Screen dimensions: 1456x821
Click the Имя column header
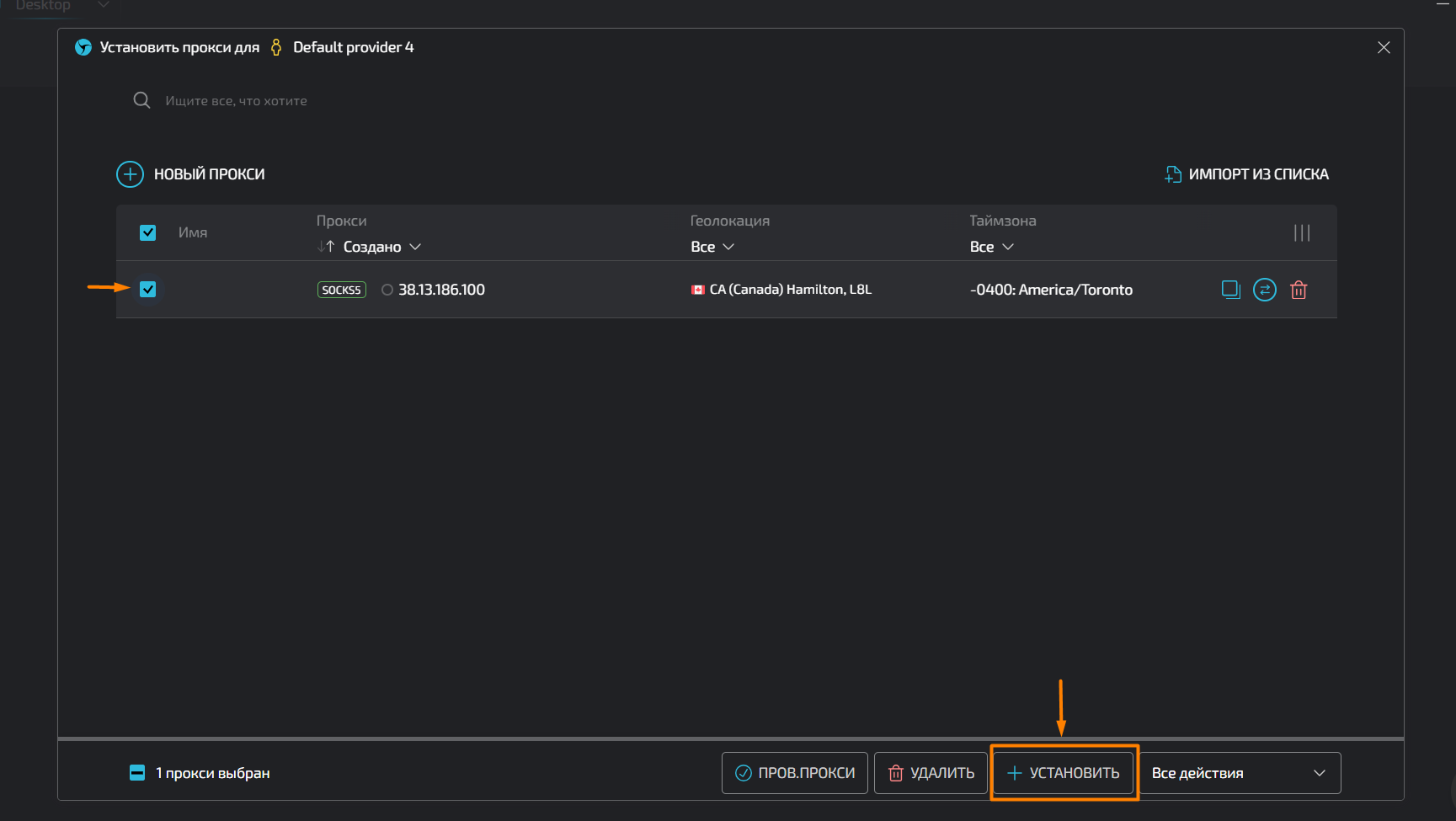[193, 232]
